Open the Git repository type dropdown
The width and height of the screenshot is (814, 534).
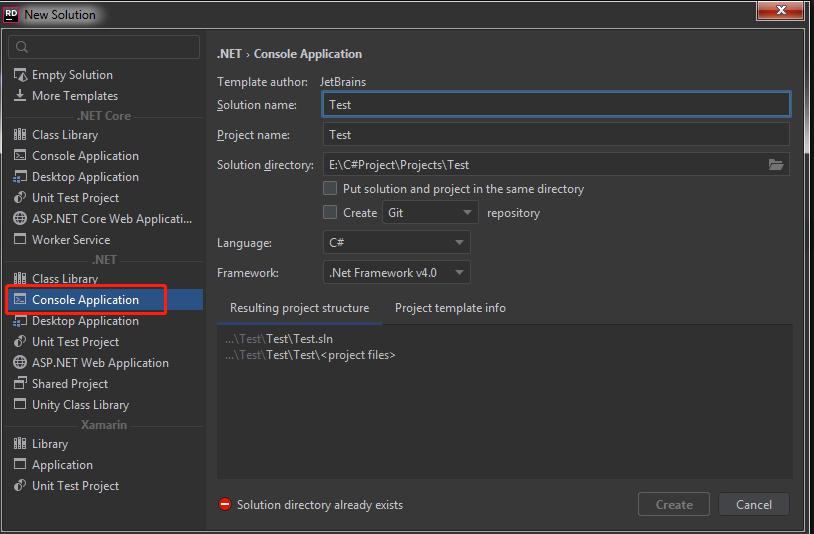(431, 213)
